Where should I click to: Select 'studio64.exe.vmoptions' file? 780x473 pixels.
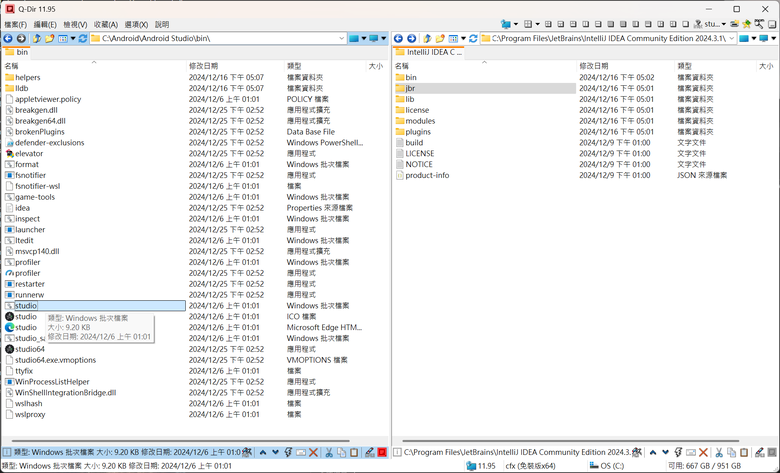pos(55,360)
